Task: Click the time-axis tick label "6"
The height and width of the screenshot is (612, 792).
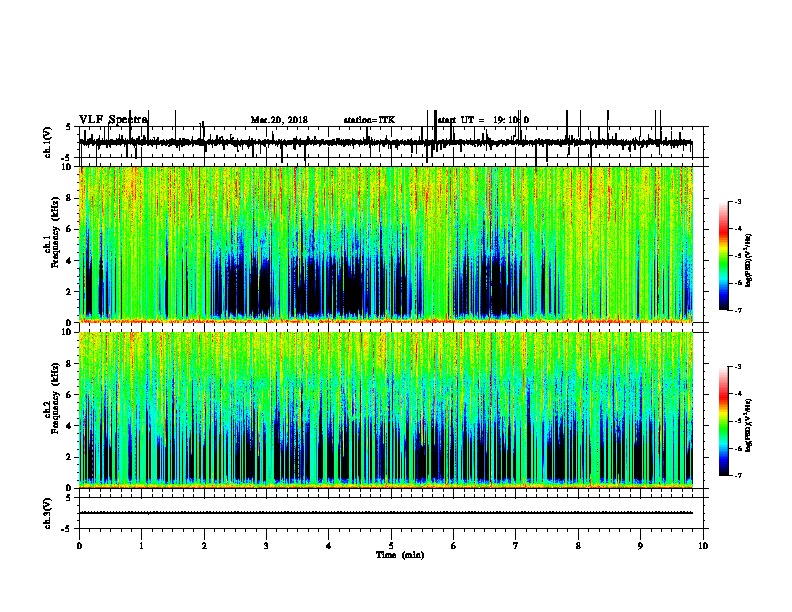Action: tap(454, 546)
